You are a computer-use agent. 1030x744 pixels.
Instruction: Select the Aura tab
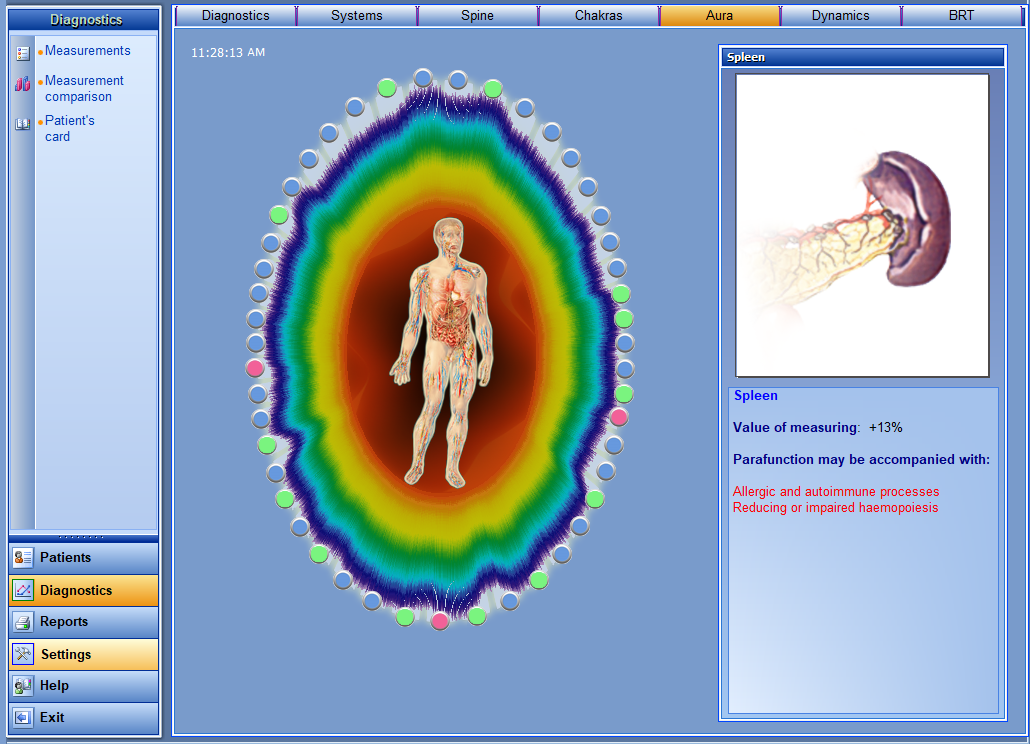pos(719,16)
